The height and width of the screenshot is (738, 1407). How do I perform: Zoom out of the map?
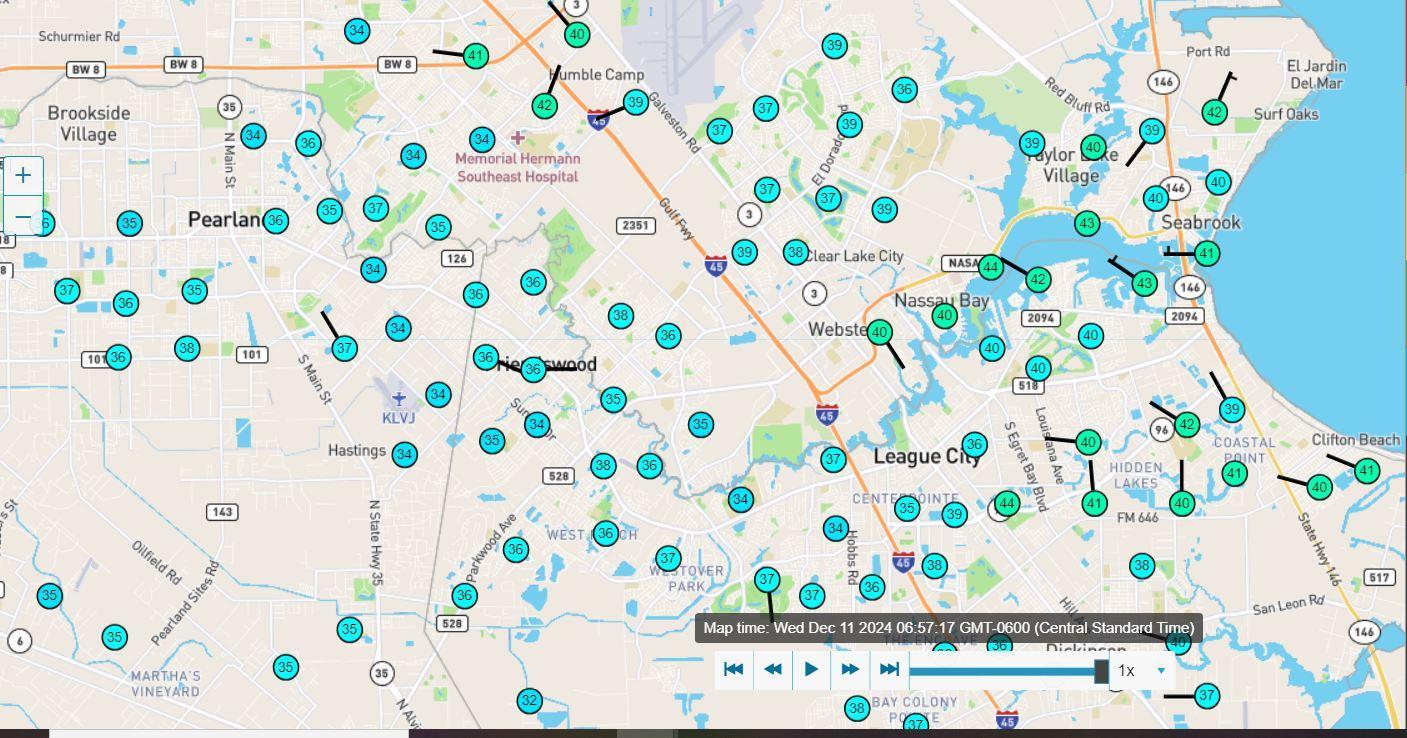23,216
